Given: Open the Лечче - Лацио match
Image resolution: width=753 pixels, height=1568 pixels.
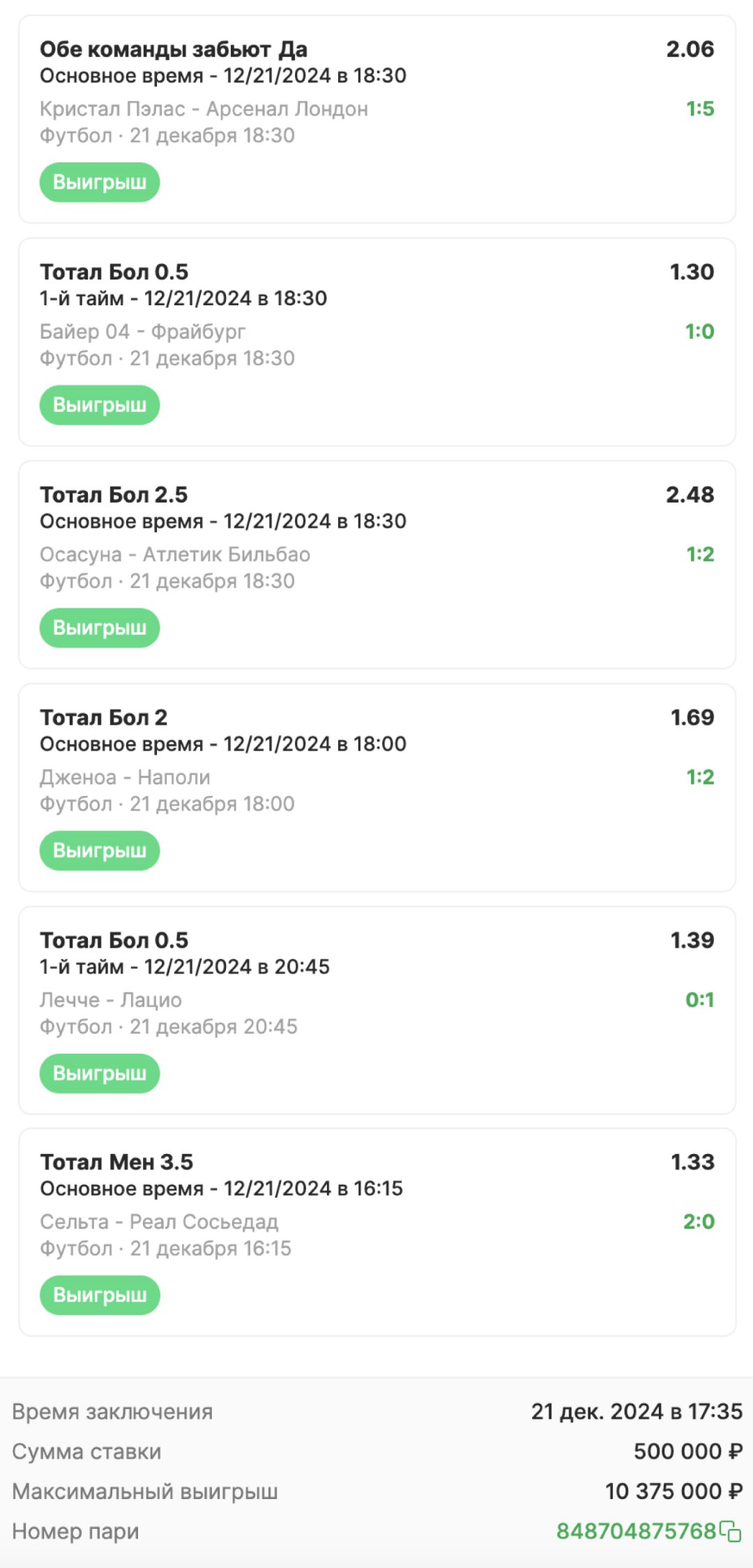Looking at the screenshot, I should point(111,1000).
